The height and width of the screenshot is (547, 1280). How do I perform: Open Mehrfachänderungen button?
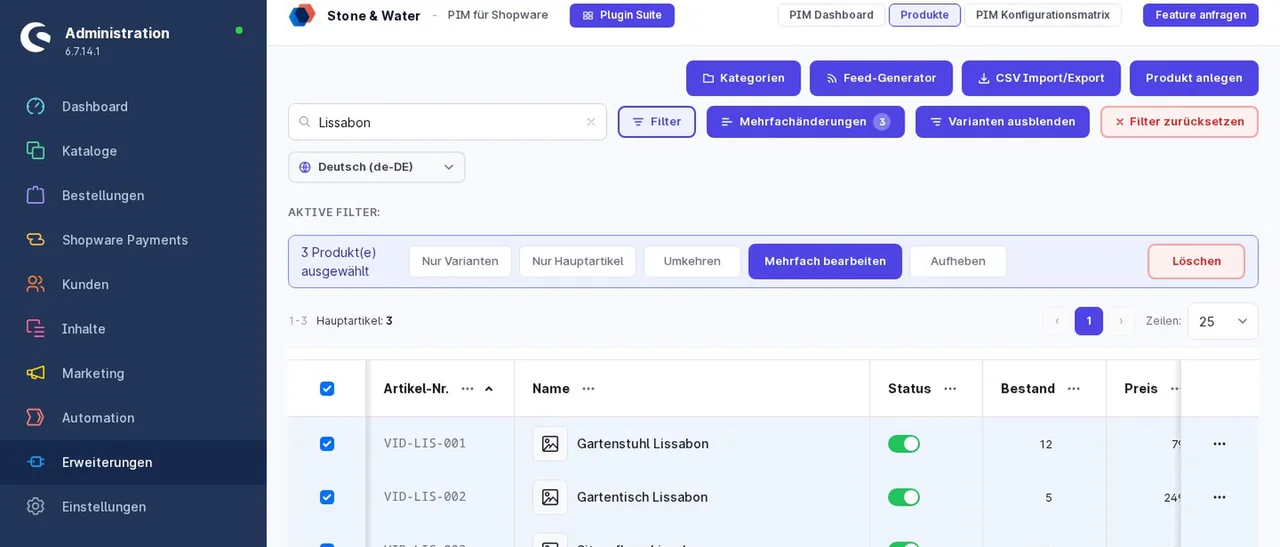806,122
